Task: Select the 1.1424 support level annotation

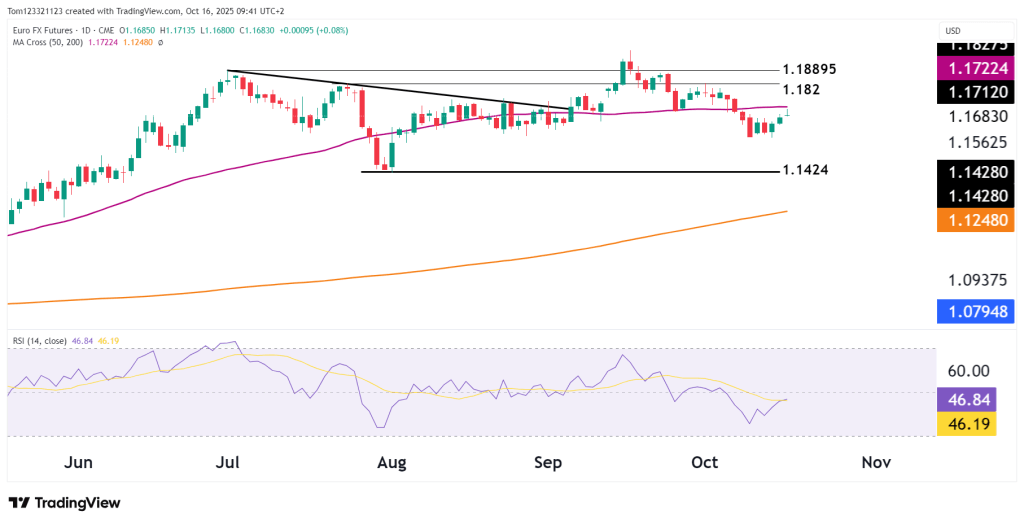Action: pyautogui.click(x=804, y=171)
